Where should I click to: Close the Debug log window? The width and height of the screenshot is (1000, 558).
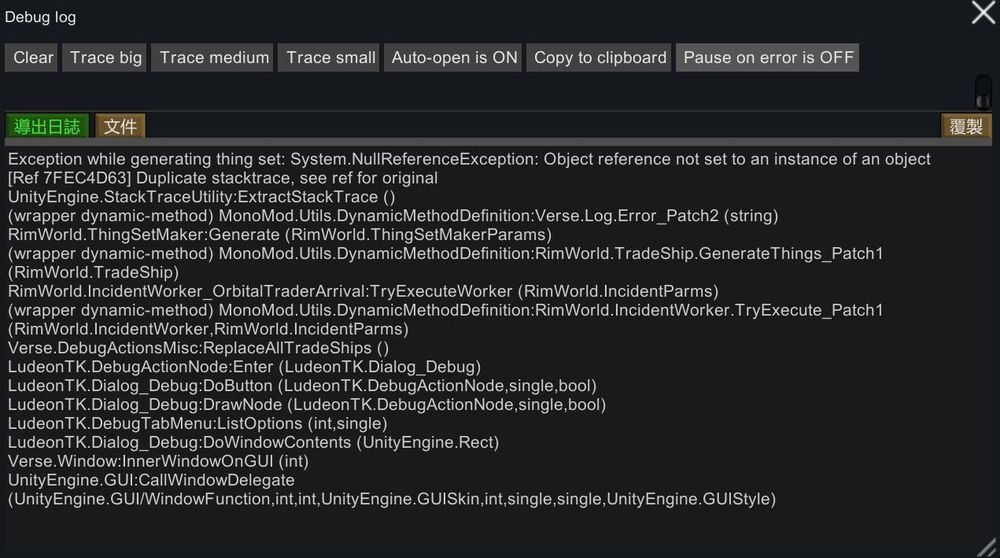pyautogui.click(x=983, y=13)
